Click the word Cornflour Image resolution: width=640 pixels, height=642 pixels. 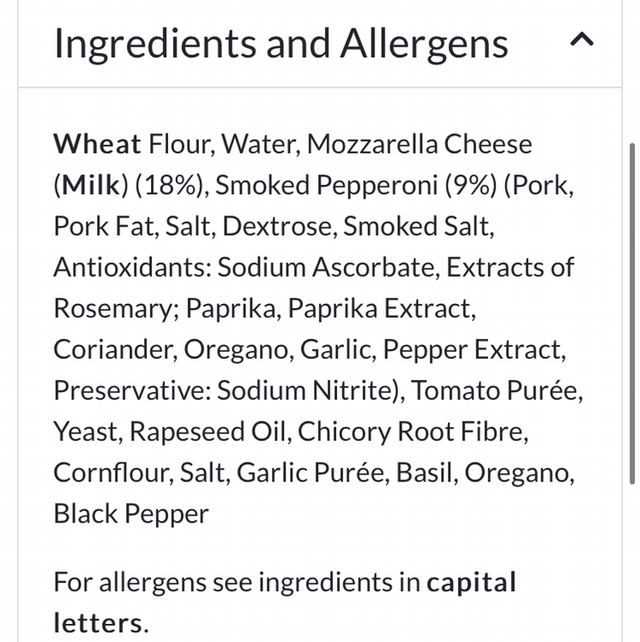tap(110, 473)
